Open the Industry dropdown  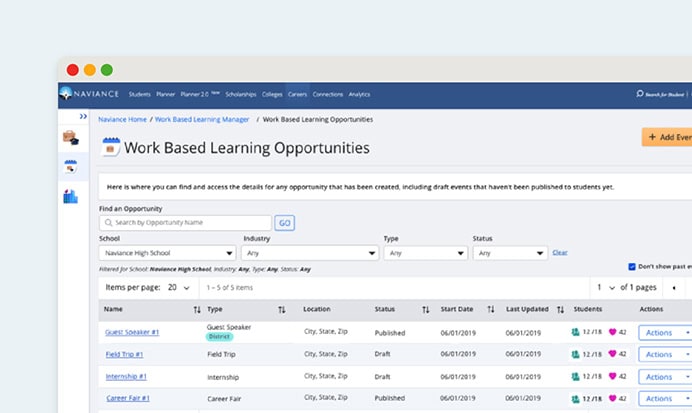tap(310, 253)
